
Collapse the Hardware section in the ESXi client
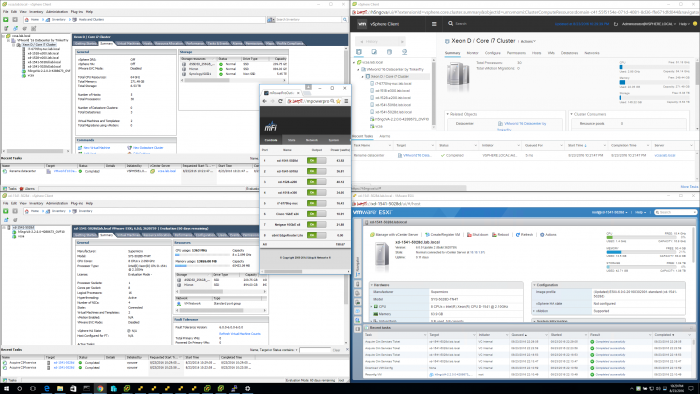coord(371,285)
